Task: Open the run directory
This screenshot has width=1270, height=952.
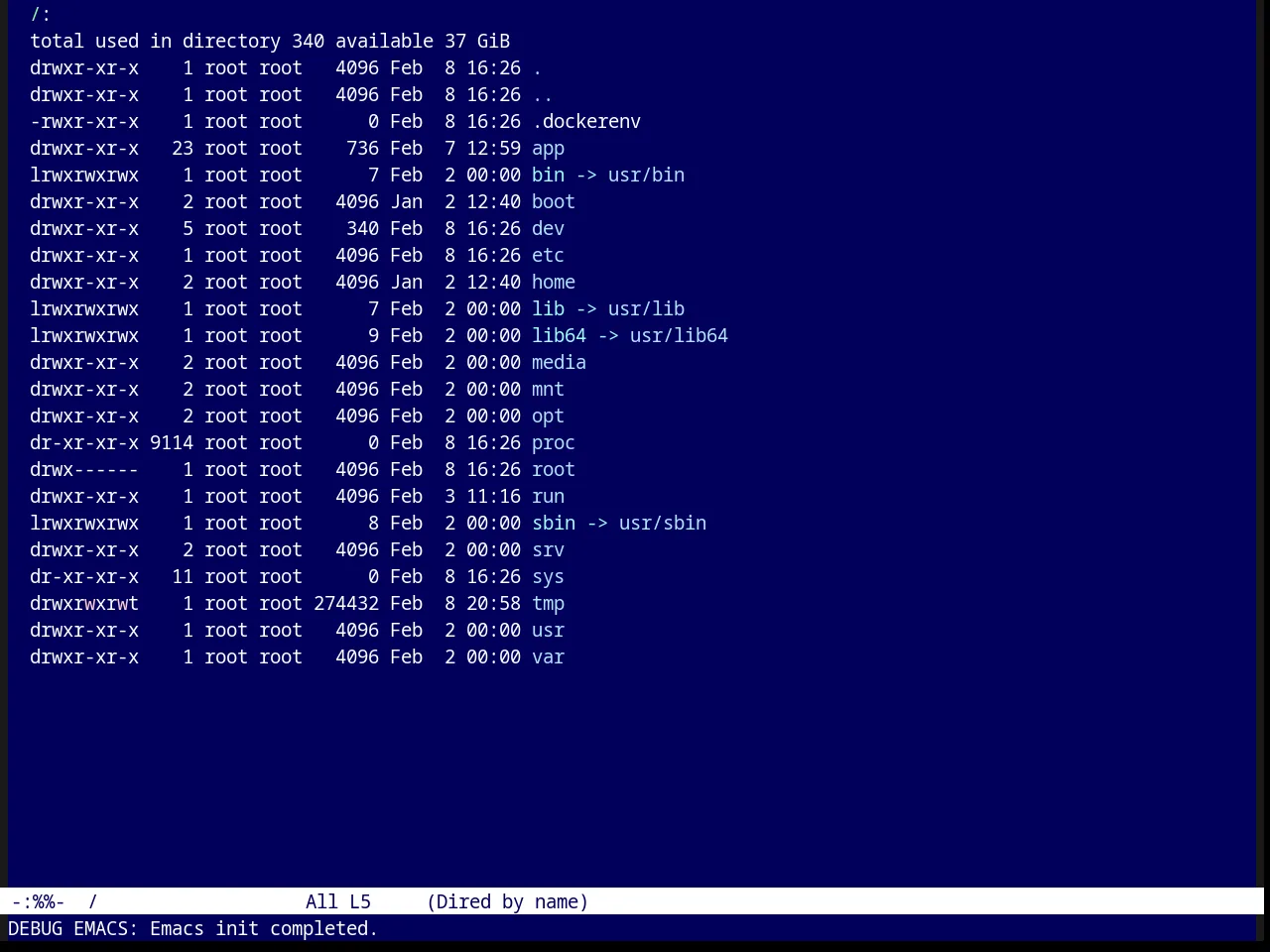Action: (548, 497)
